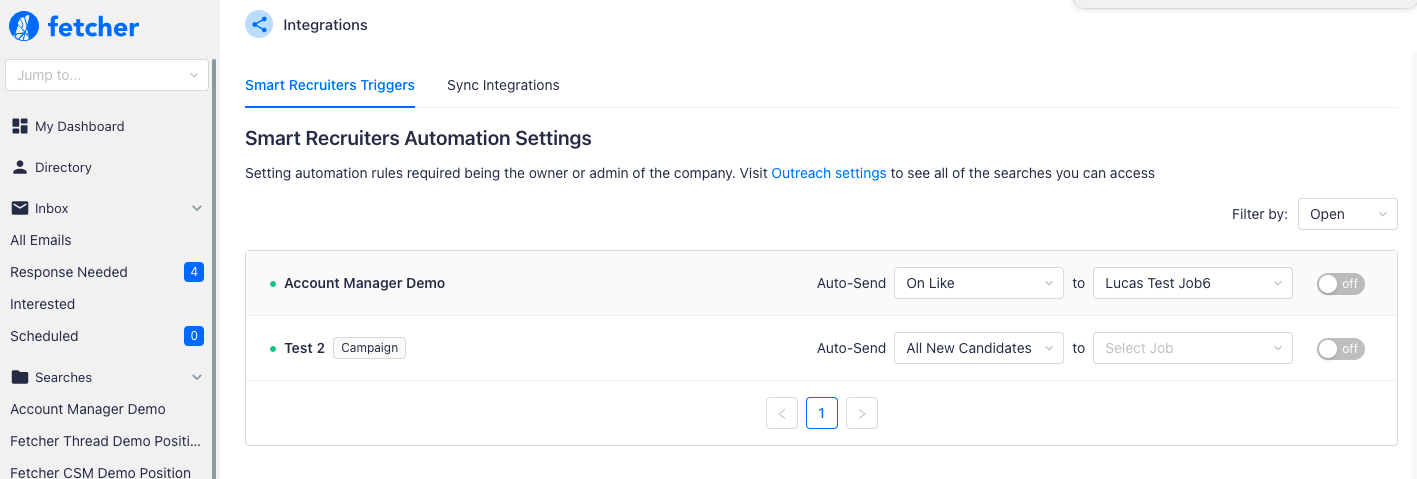Image resolution: width=1417 pixels, height=479 pixels.
Task: Open Fetcher CSM Demo Position search
Action: [100, 471]
